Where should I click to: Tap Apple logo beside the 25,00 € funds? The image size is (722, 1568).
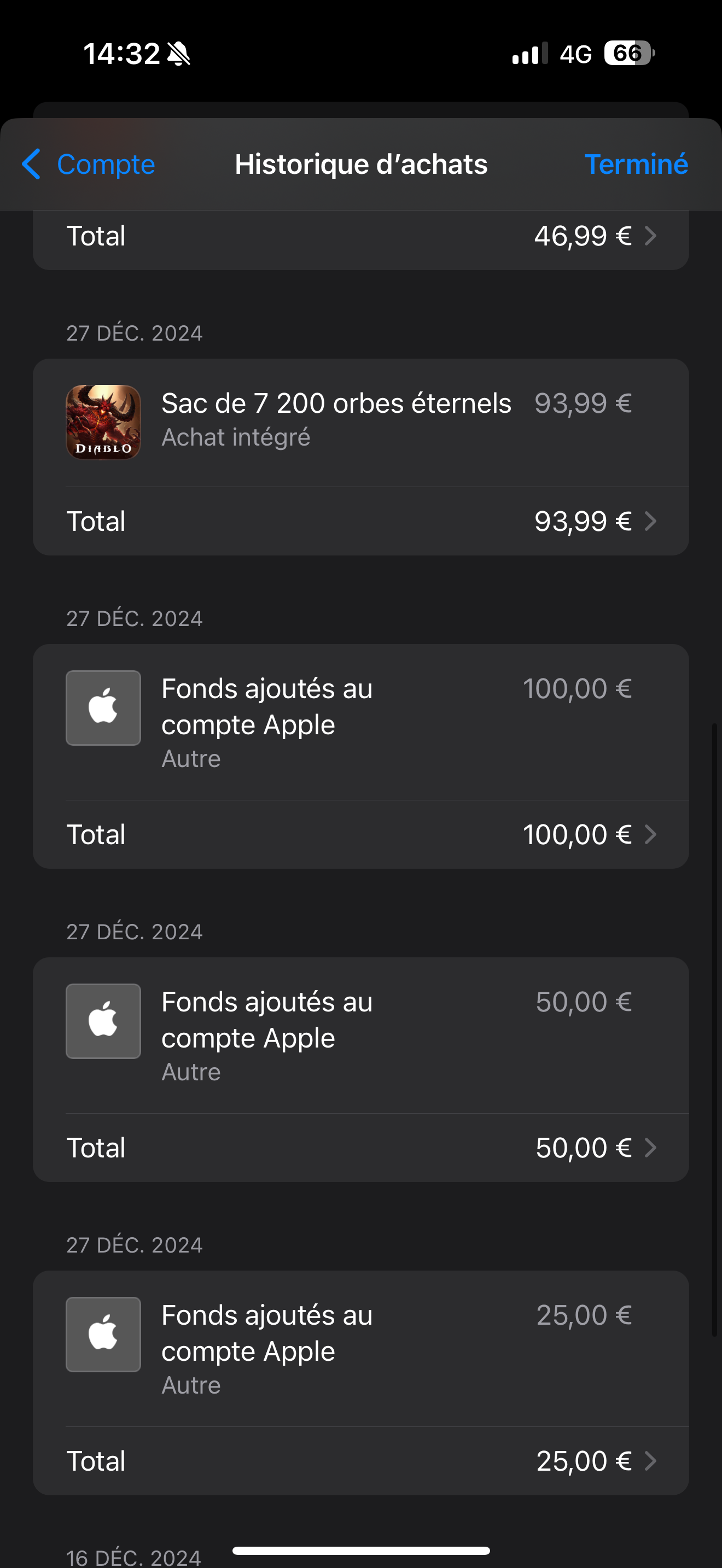tap(103, 1334)
